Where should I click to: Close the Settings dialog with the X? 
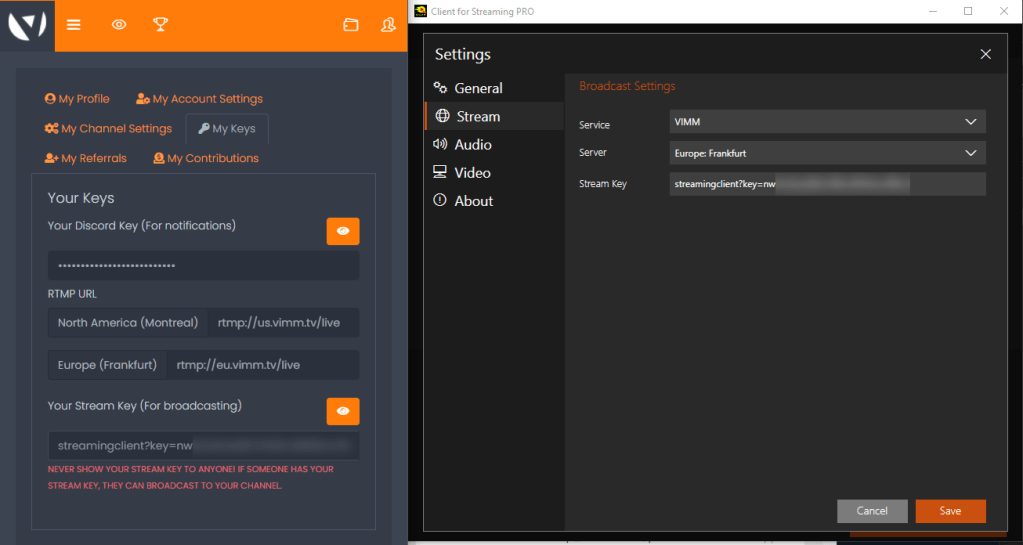coord(985,54)
